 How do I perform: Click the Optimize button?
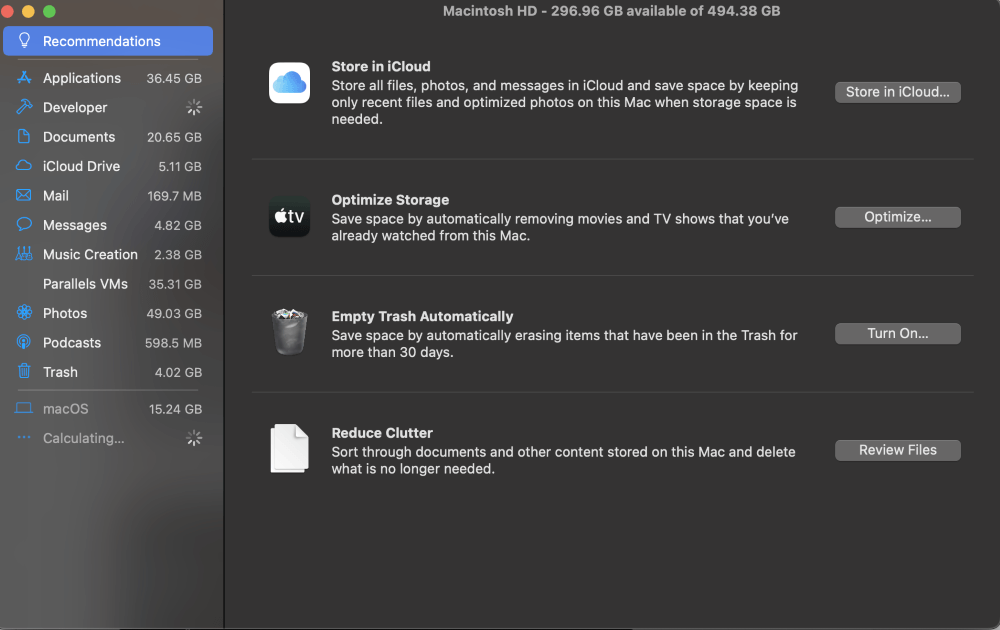[897, 217]
